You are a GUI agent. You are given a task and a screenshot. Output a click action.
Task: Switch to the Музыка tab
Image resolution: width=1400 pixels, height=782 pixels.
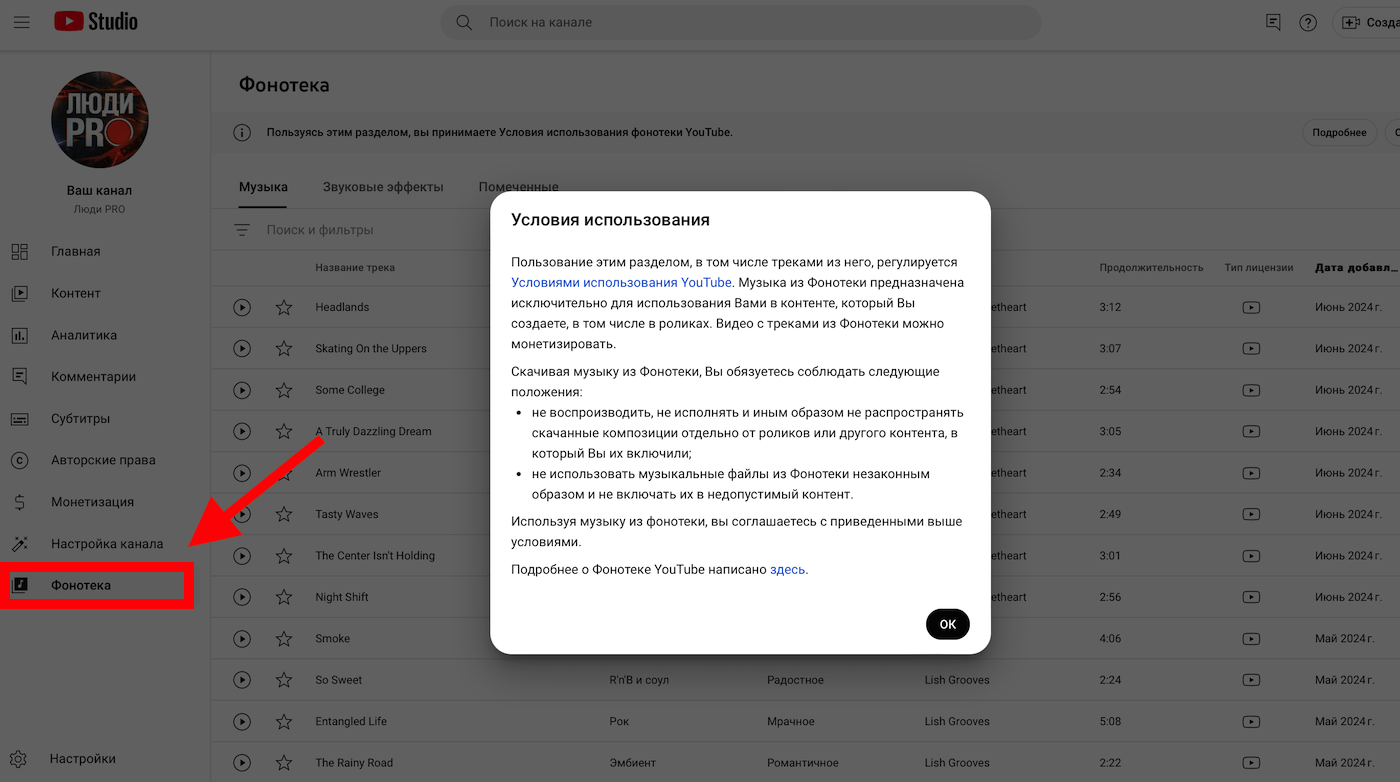click(263, 187)
